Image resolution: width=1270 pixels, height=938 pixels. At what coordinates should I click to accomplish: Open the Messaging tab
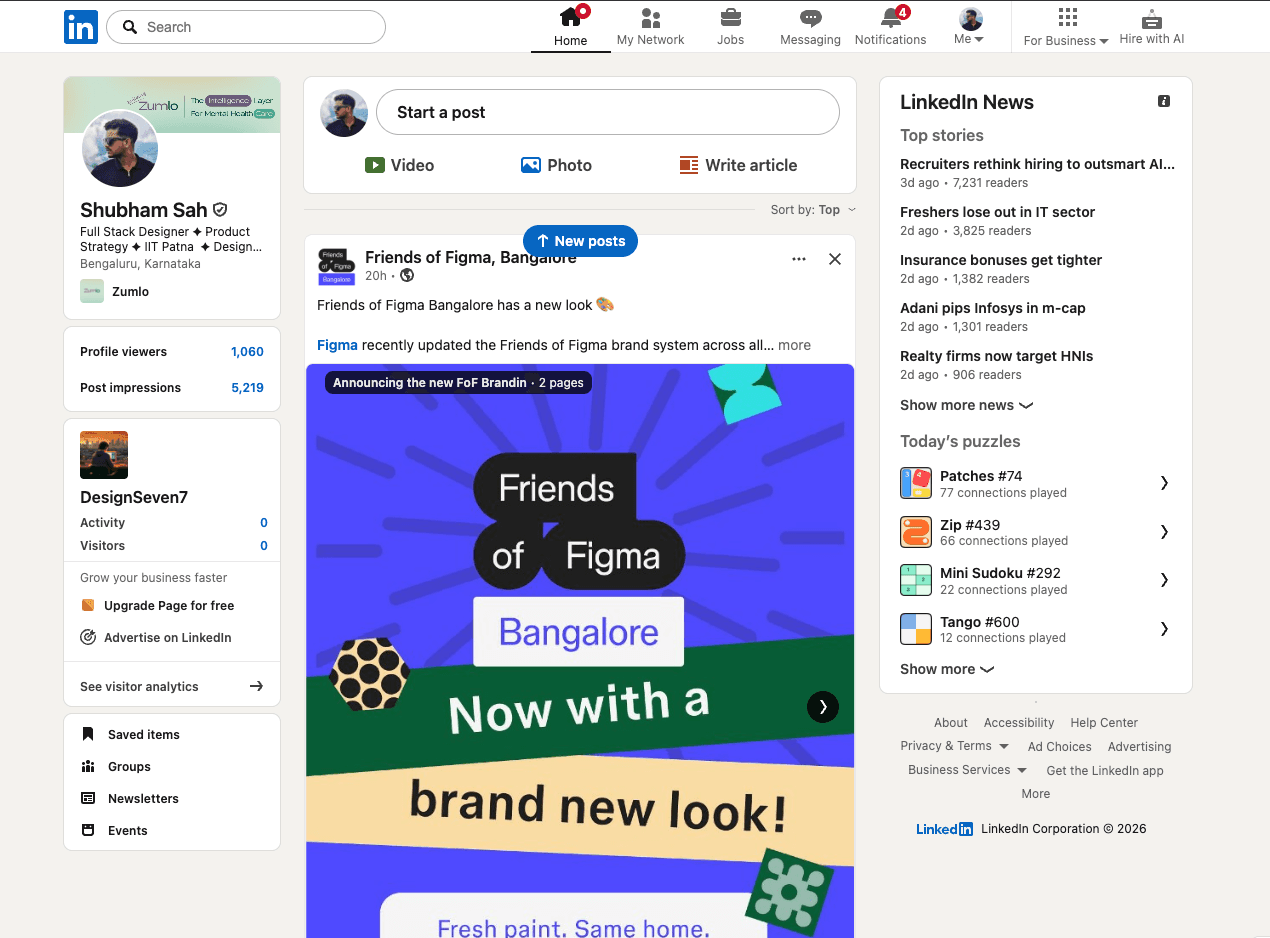coord(810,27)
